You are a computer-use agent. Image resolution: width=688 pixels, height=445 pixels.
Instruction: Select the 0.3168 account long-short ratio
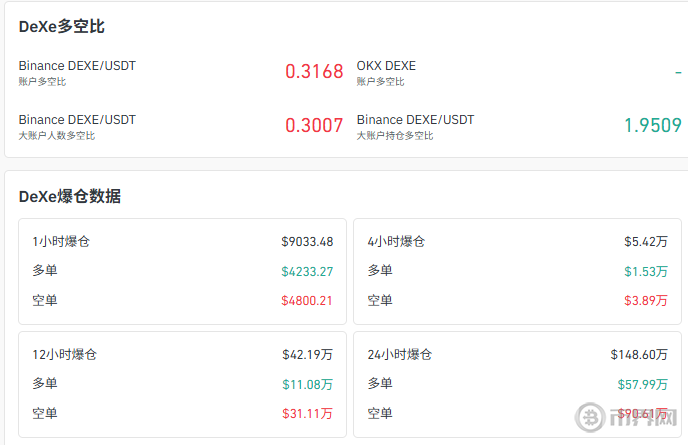coord(314,72)
